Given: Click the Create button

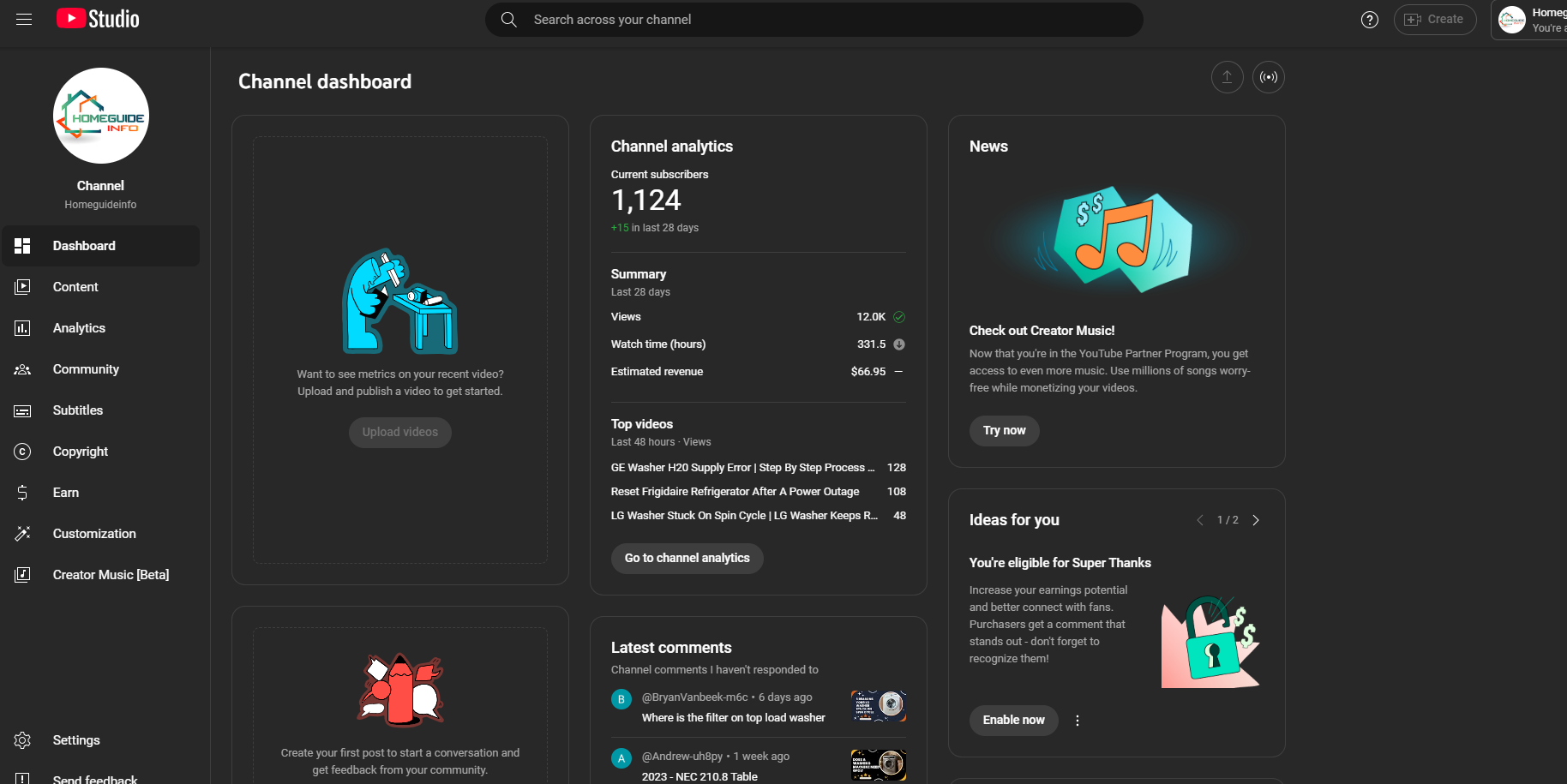Looking at the screenshot, I should coord(1435,19).
